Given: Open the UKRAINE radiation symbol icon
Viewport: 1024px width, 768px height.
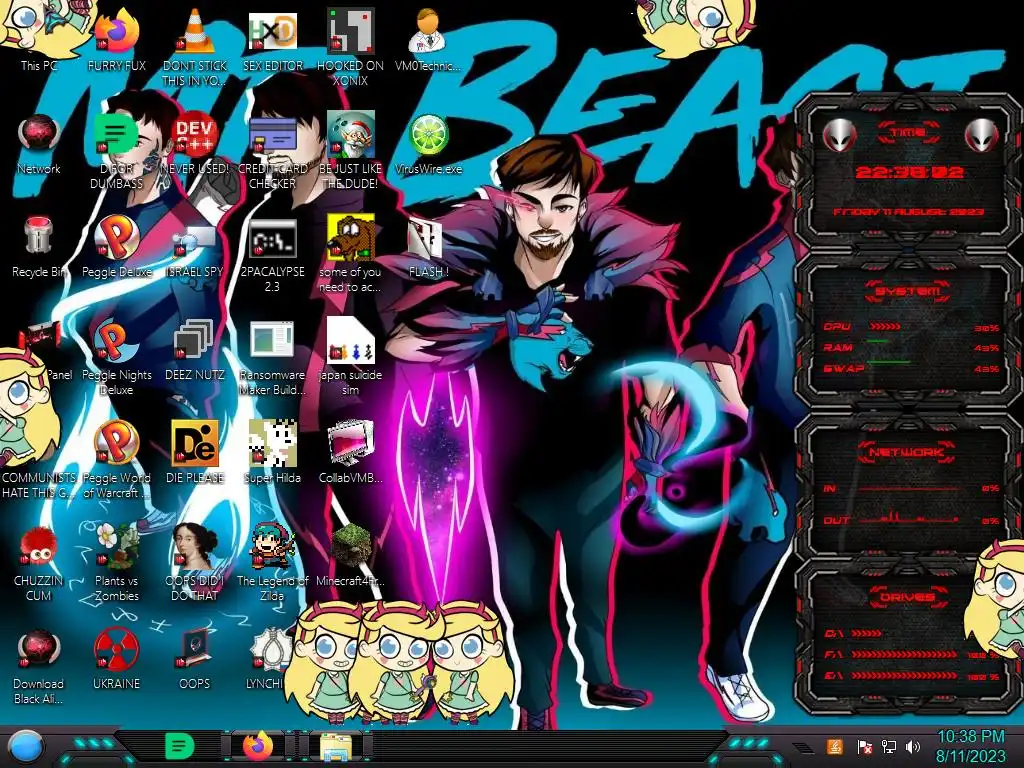Looking at the screenshot, I should (x=117, y=660).
